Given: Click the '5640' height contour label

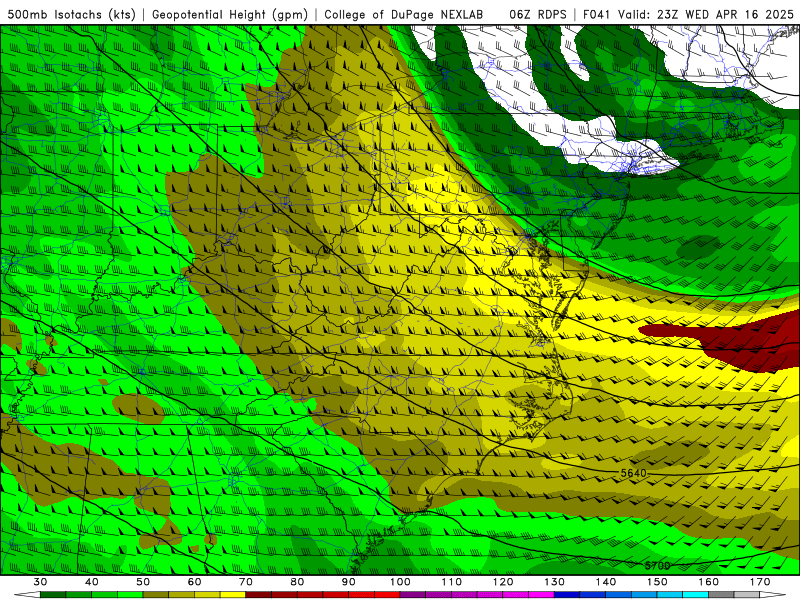Looking at the screenshot, I should (634, 473).
